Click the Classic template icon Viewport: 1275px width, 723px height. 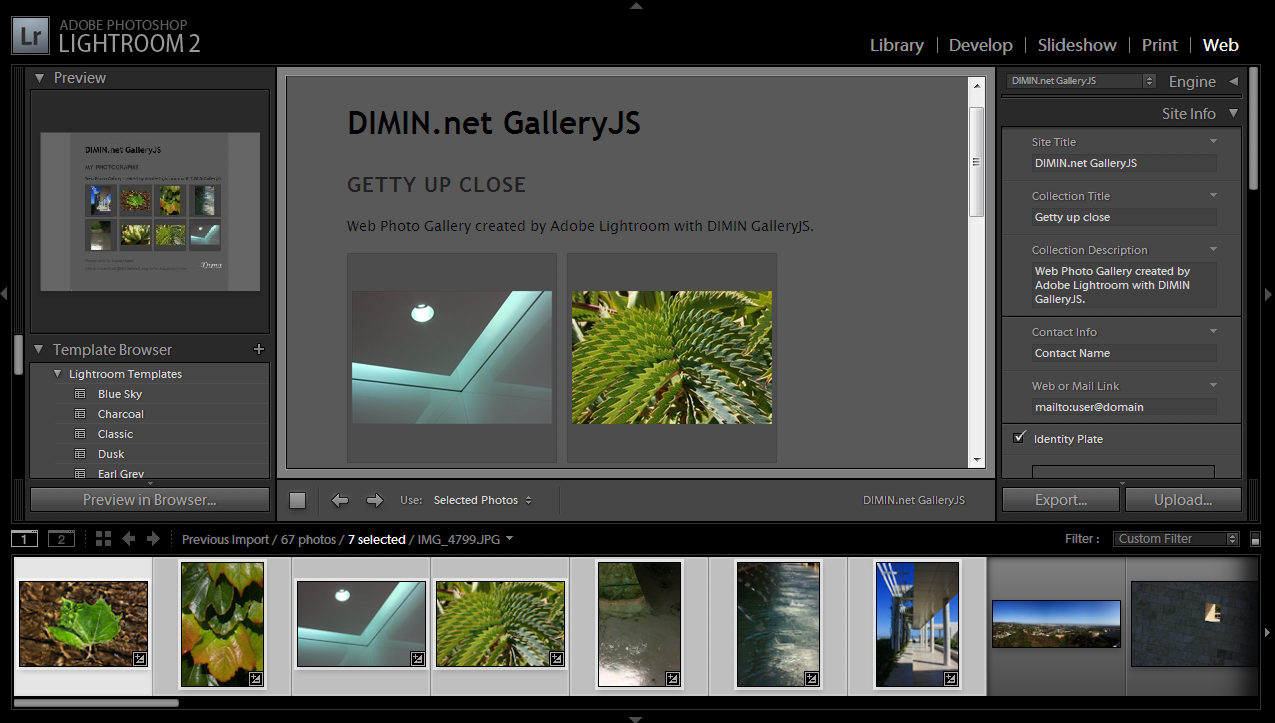[x=81, y=434]
